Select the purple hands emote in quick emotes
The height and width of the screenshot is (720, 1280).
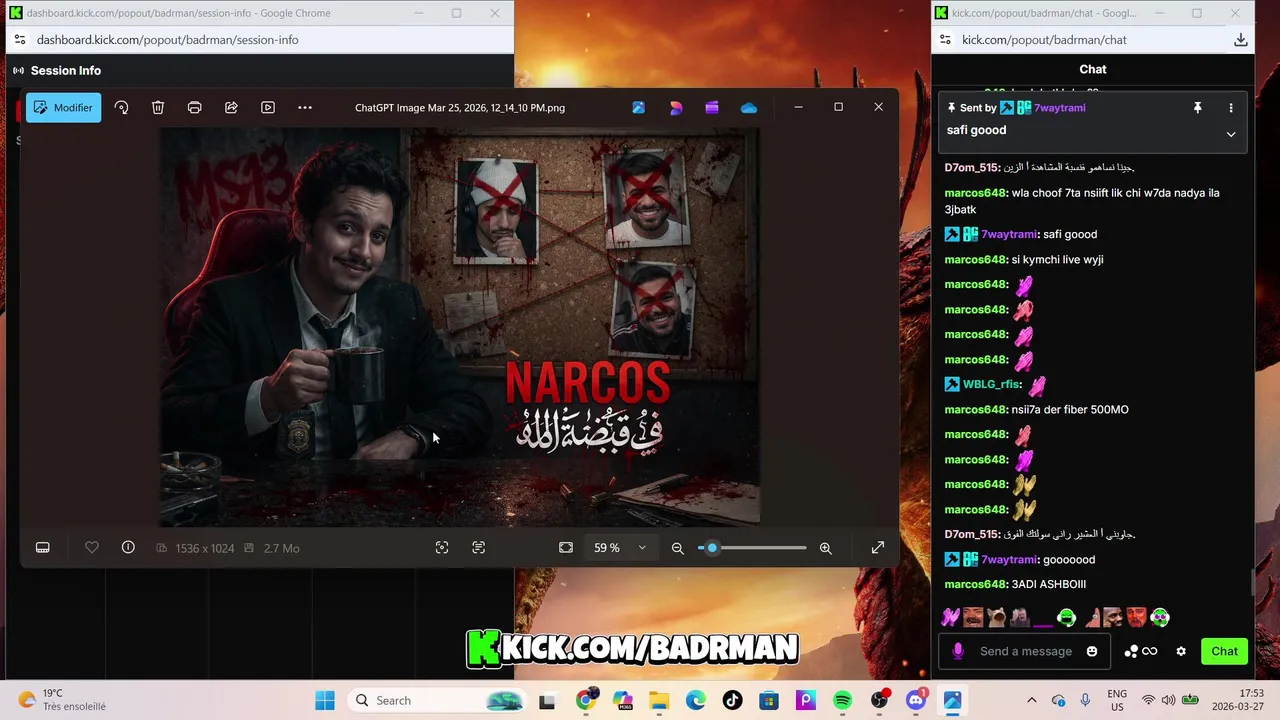[950, 617]
